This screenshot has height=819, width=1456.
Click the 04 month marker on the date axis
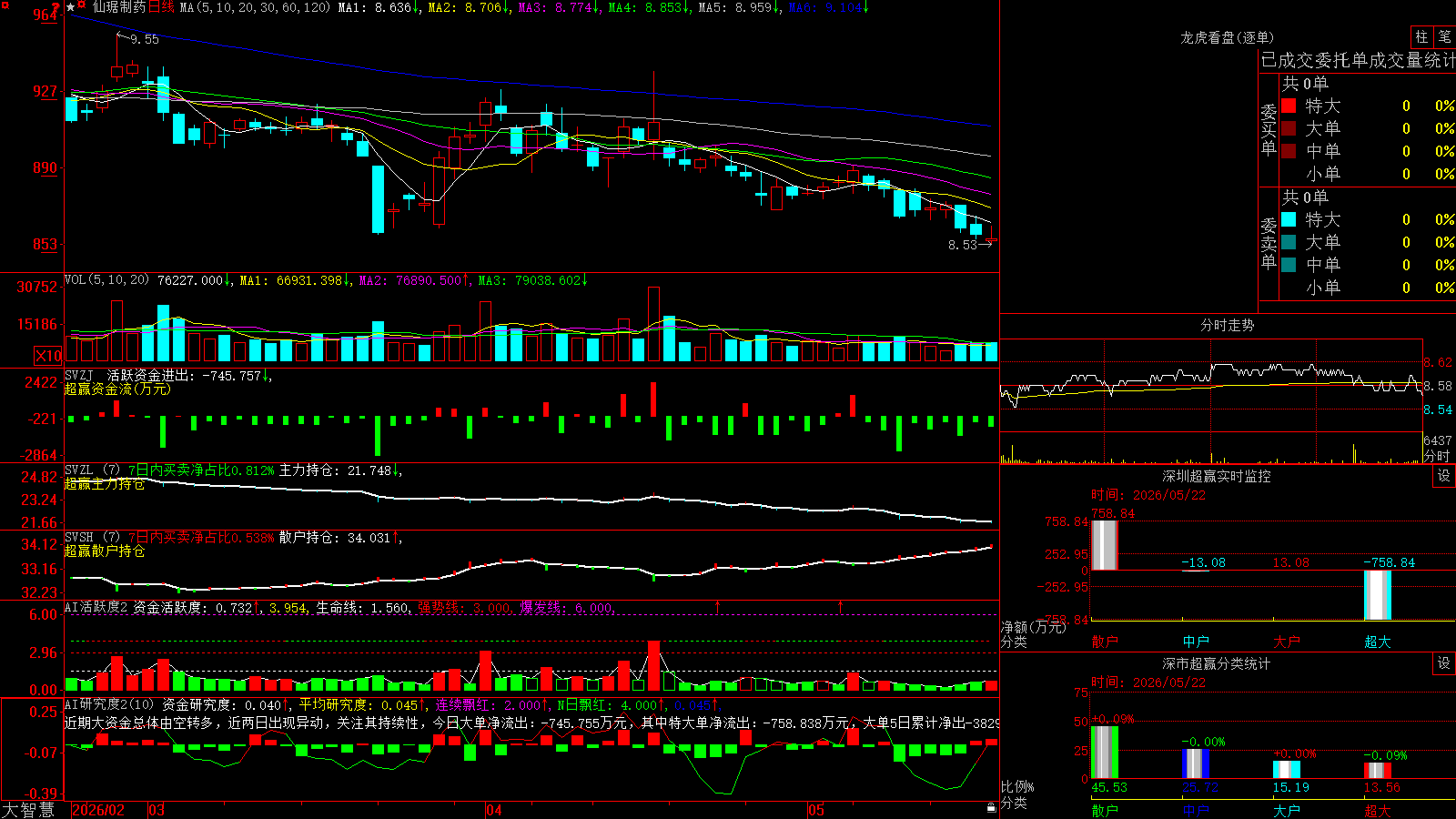tap(493, 810)
